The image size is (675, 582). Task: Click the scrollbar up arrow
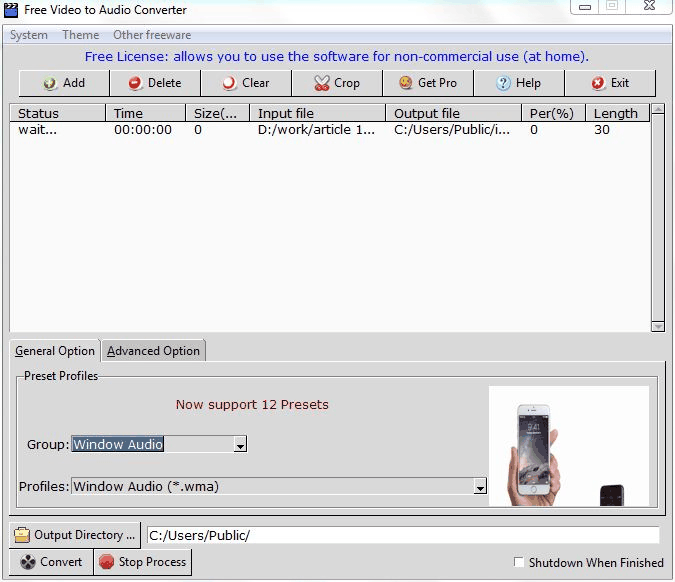click(x=658, y=108)
